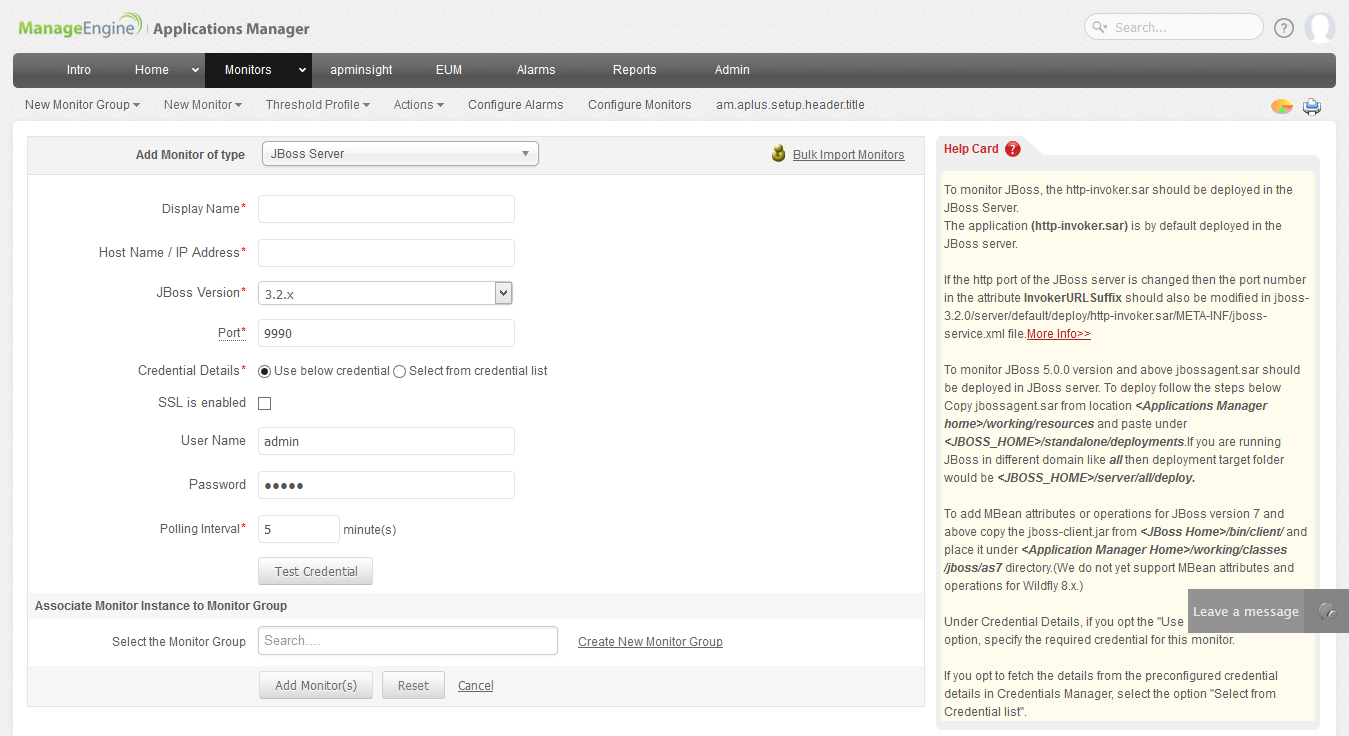Screen dimensions: 1349x736
Task: Open the Bulk Import Monitors link
Action: pos(849,154)
